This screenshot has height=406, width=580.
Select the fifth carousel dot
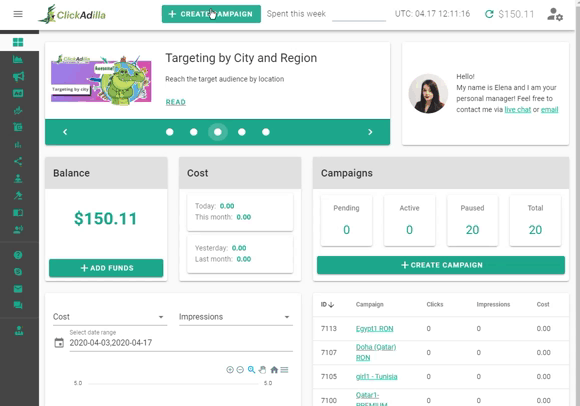point(266,132)
